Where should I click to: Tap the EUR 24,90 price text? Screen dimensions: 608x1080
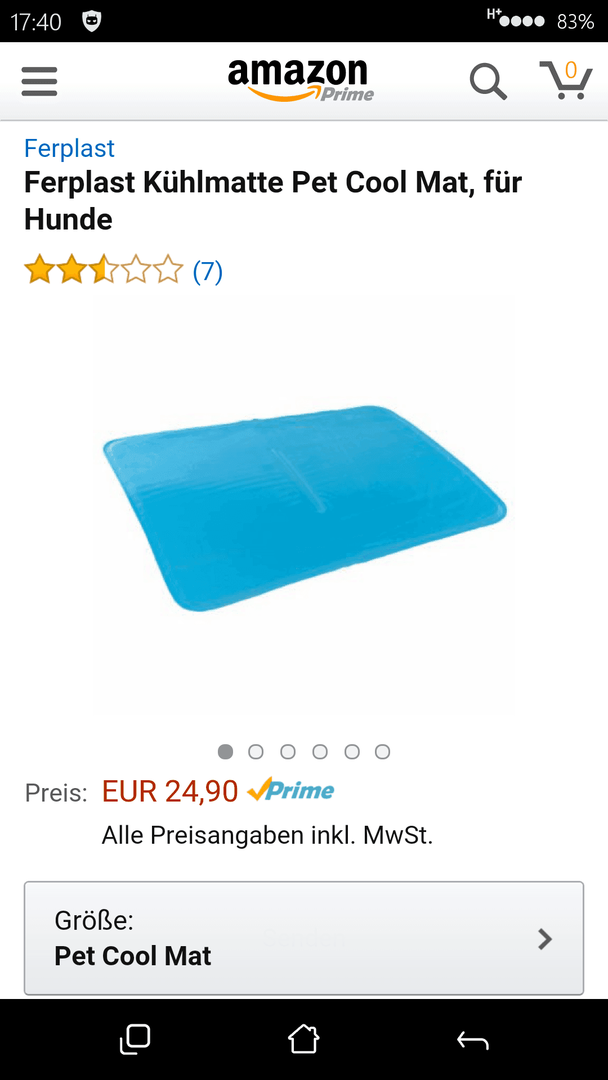(x=170, y=791)
